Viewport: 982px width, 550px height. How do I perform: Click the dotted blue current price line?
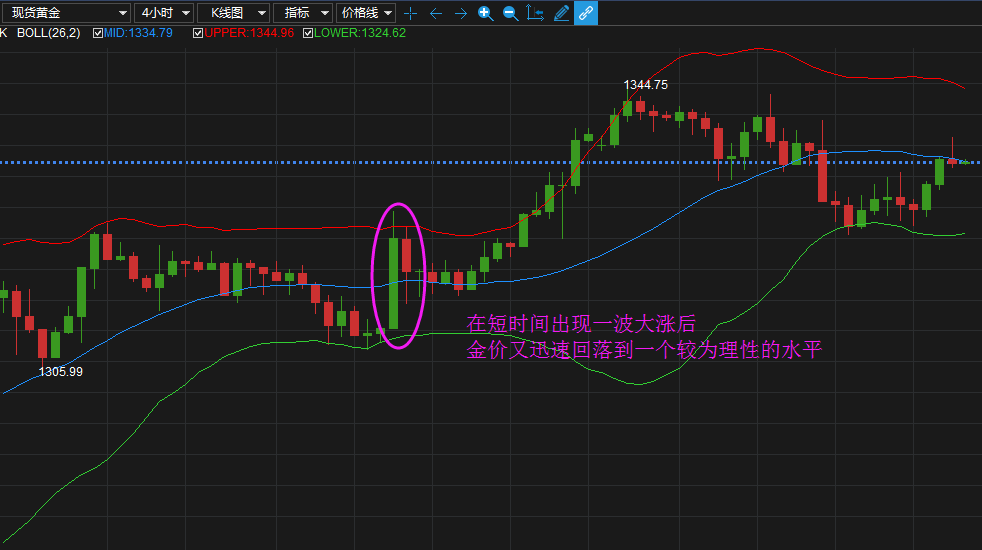491,162
